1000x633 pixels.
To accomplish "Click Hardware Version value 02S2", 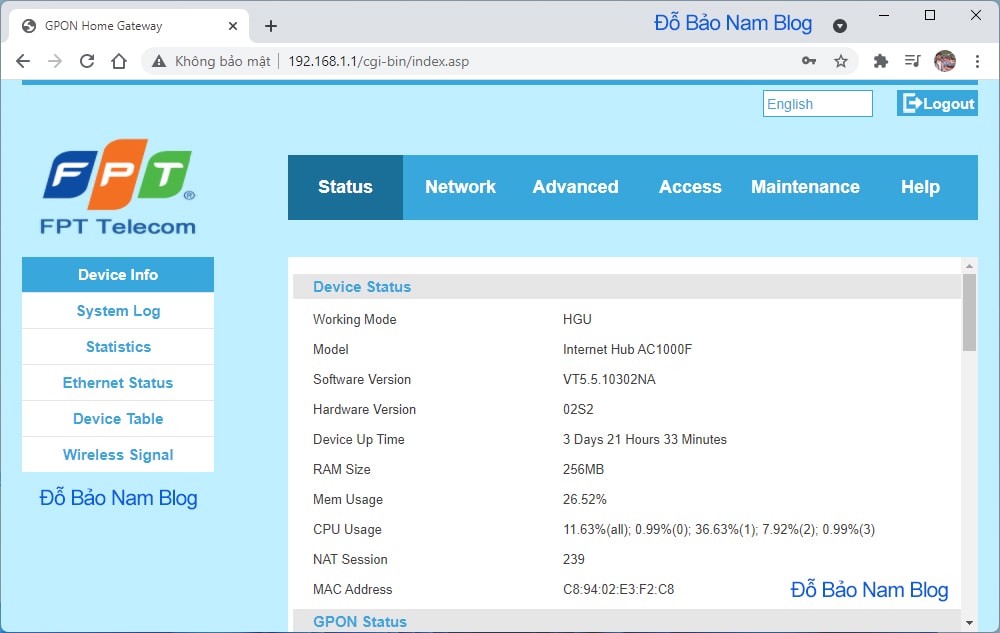I will point(578,409).
